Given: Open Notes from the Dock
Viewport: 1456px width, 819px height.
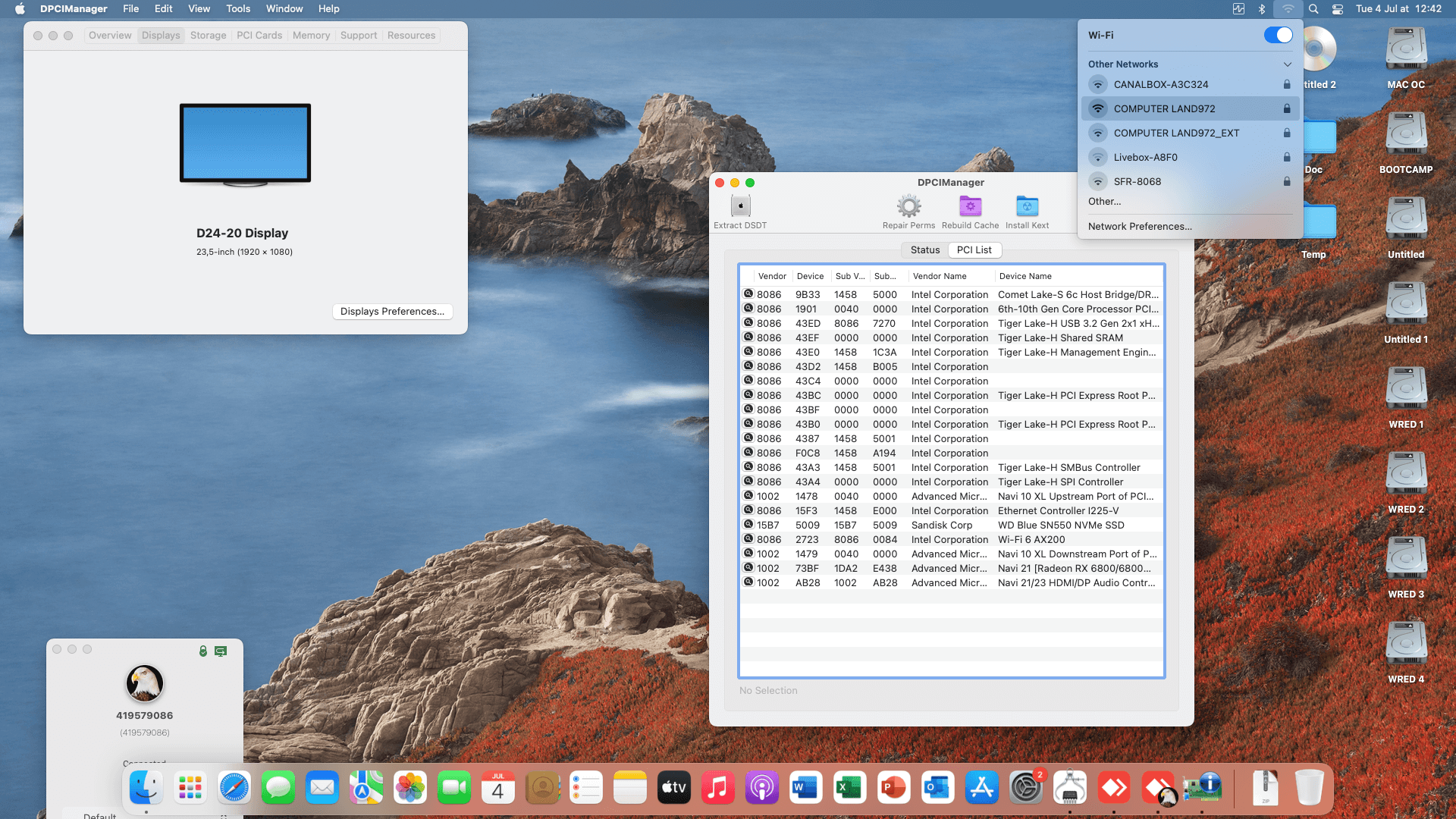Looking at the screenshot, I should pos(629,789).
